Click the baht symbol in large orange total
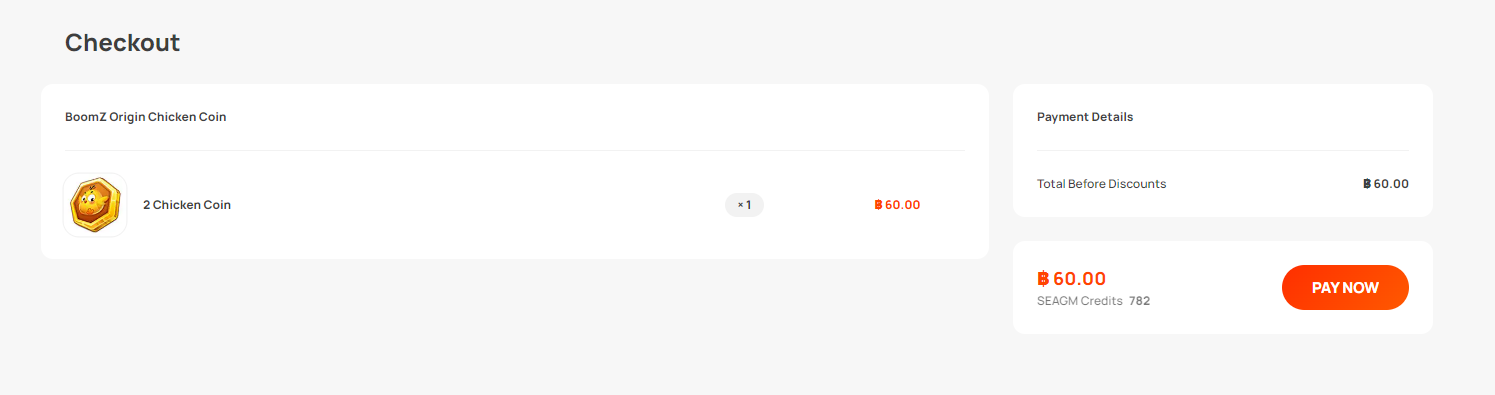 (1043, 279)
